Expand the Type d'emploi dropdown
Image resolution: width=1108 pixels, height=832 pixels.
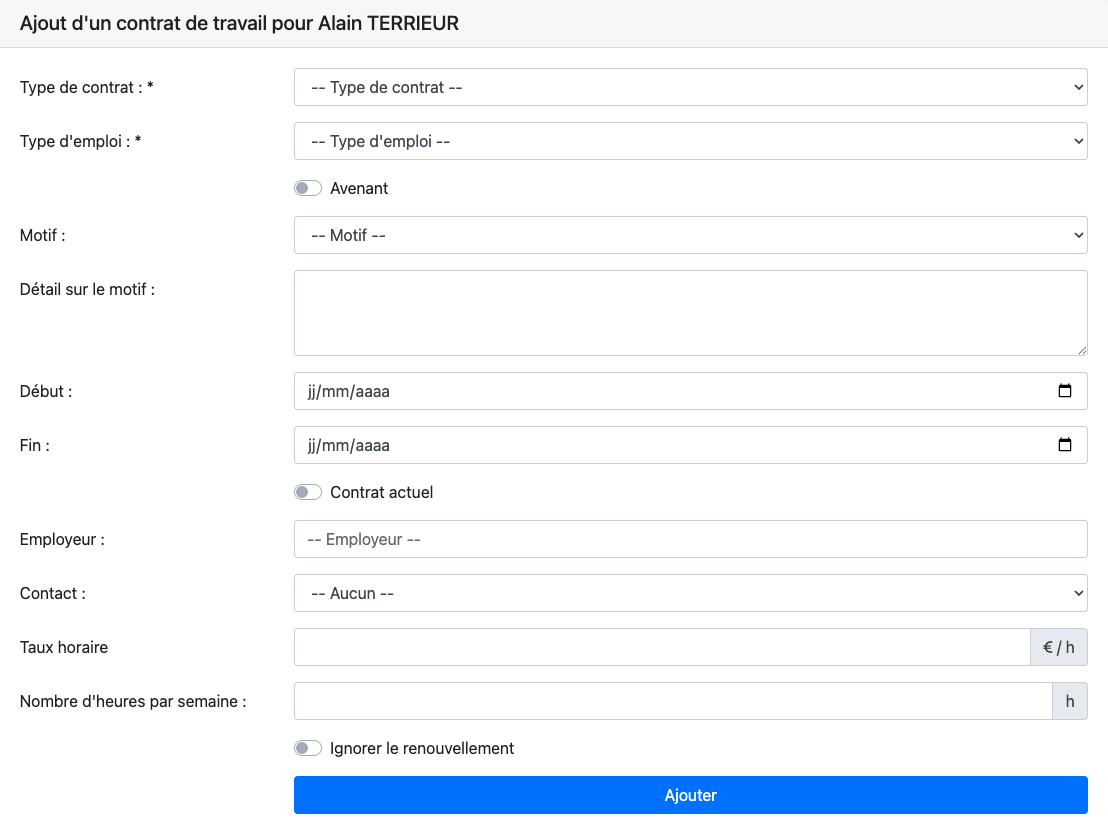coord(690,141)
